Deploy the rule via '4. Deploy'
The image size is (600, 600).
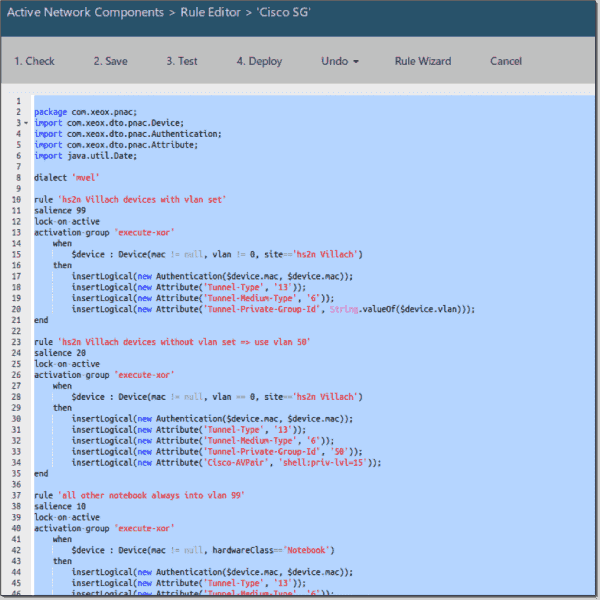pyautogui.click(x=259, y=61)
